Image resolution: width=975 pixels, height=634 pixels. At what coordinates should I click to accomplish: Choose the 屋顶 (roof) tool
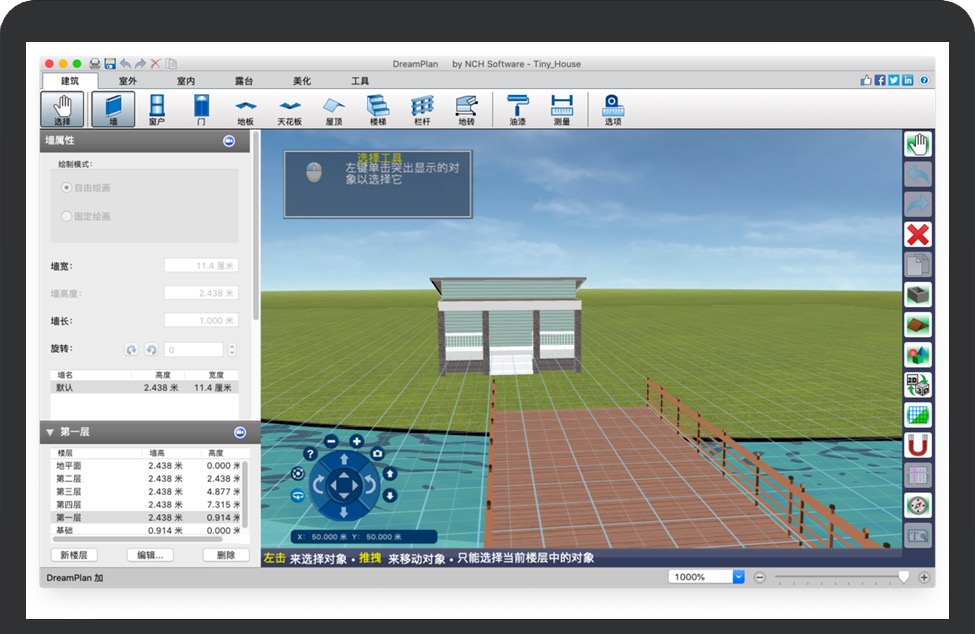[x=334, y=109]
